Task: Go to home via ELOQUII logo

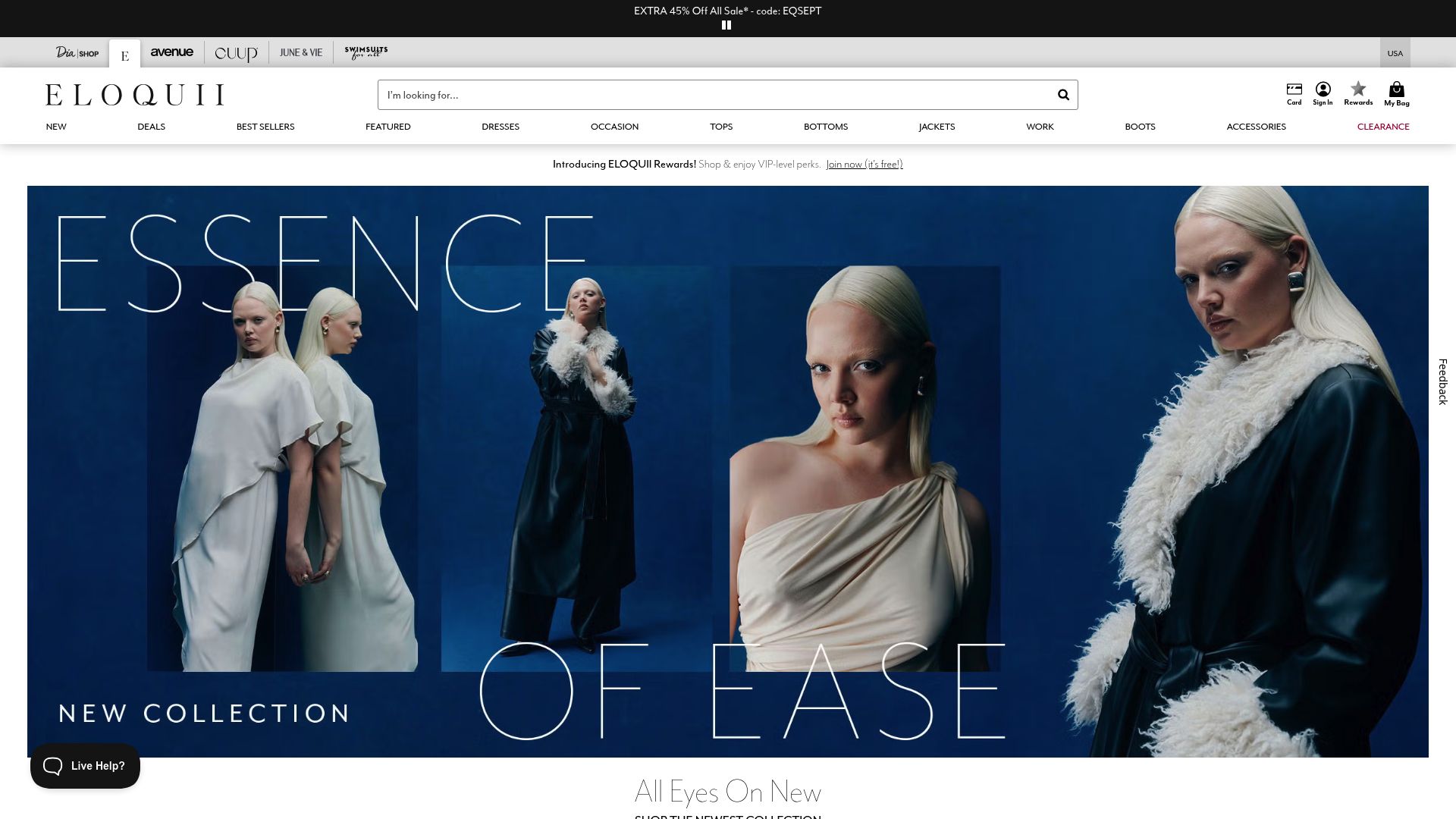Action: coord(134,95)
